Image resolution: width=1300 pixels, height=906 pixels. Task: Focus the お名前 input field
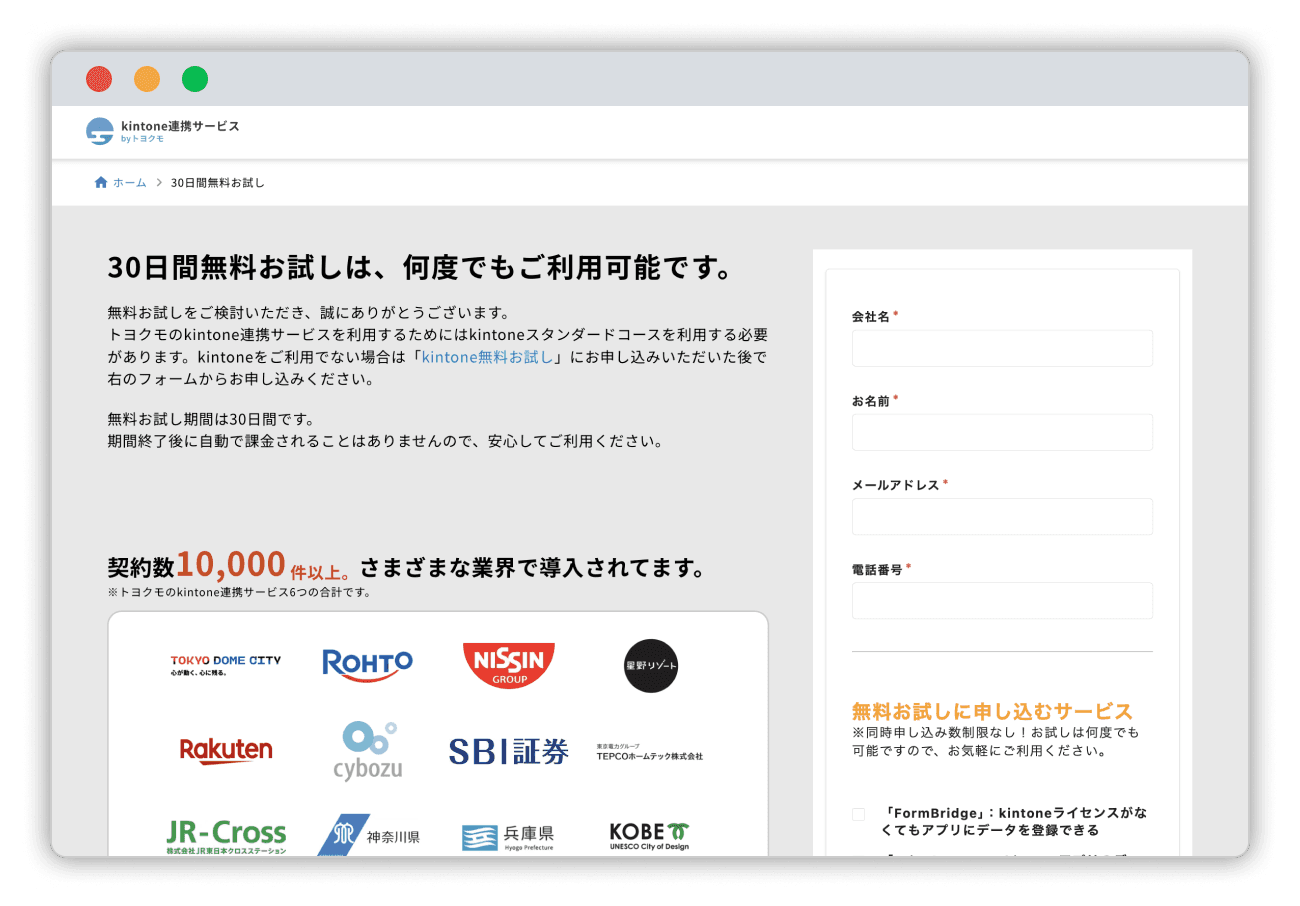pyautogui.click(x=1001, y=433)
